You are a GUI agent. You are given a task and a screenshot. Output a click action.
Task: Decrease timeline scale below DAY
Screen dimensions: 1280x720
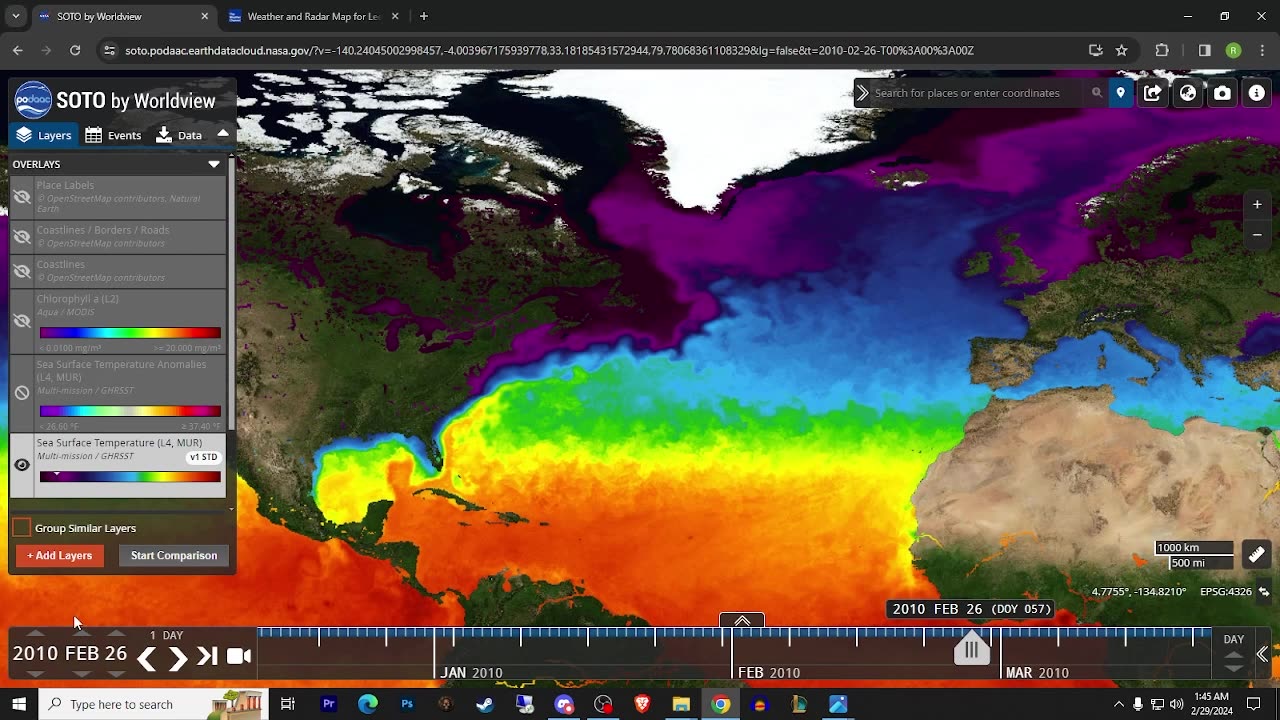(1234, 667)
